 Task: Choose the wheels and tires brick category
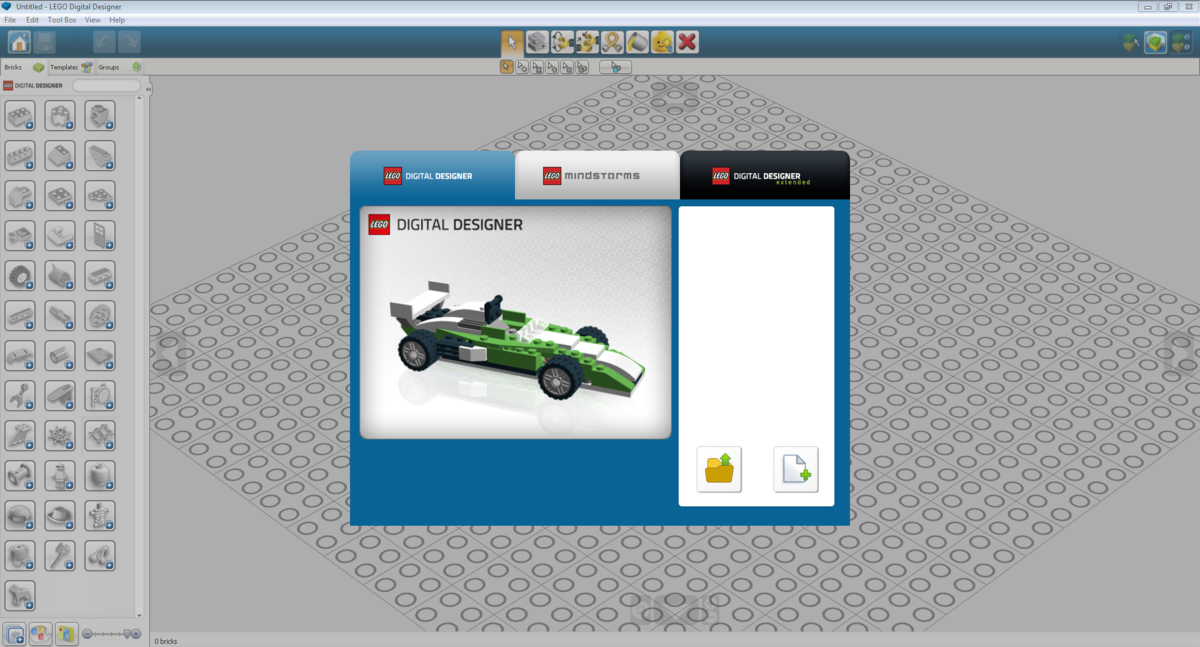(20, 276)
